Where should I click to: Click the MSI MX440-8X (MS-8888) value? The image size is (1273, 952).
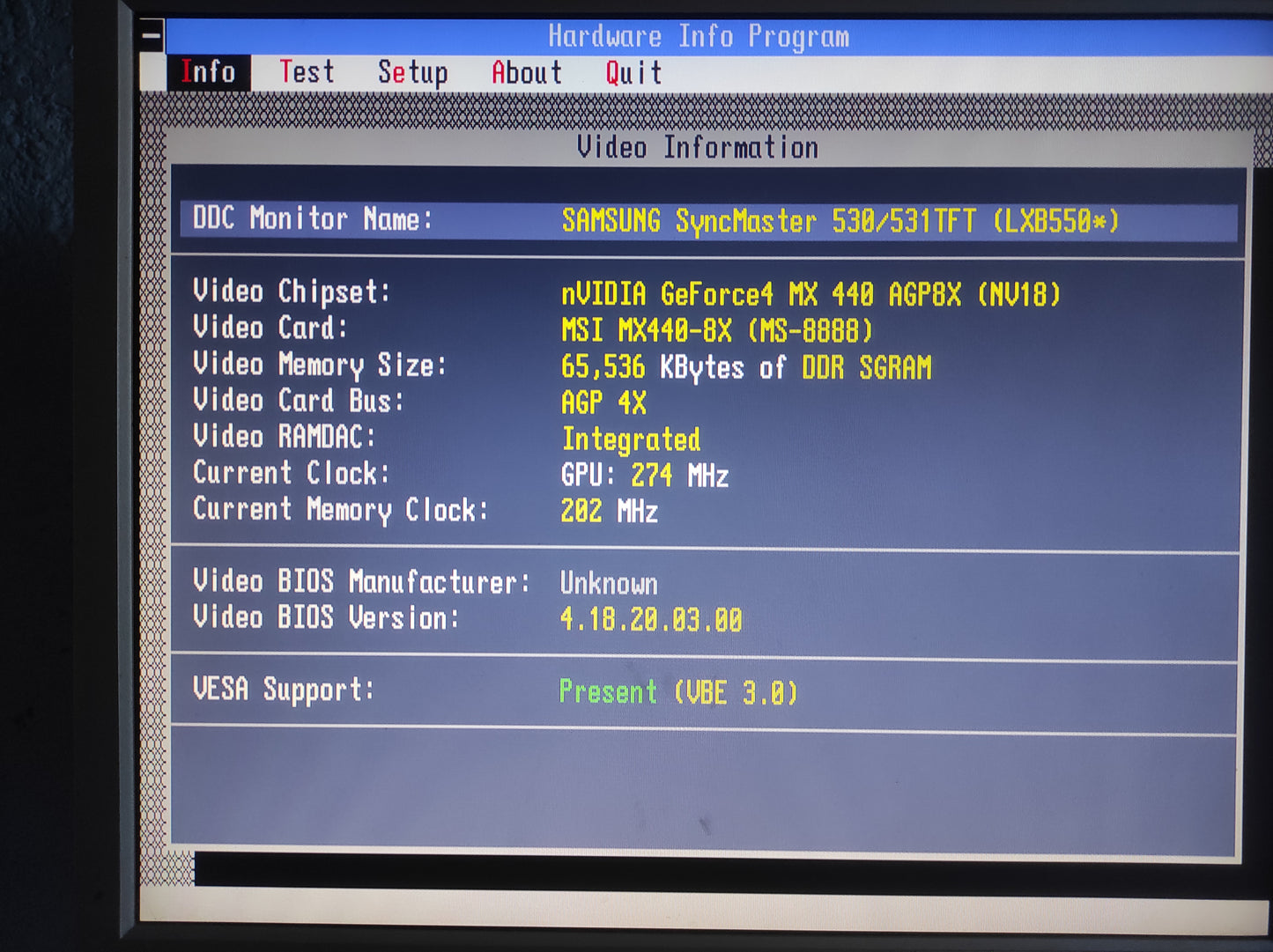[x=717, y=331]
